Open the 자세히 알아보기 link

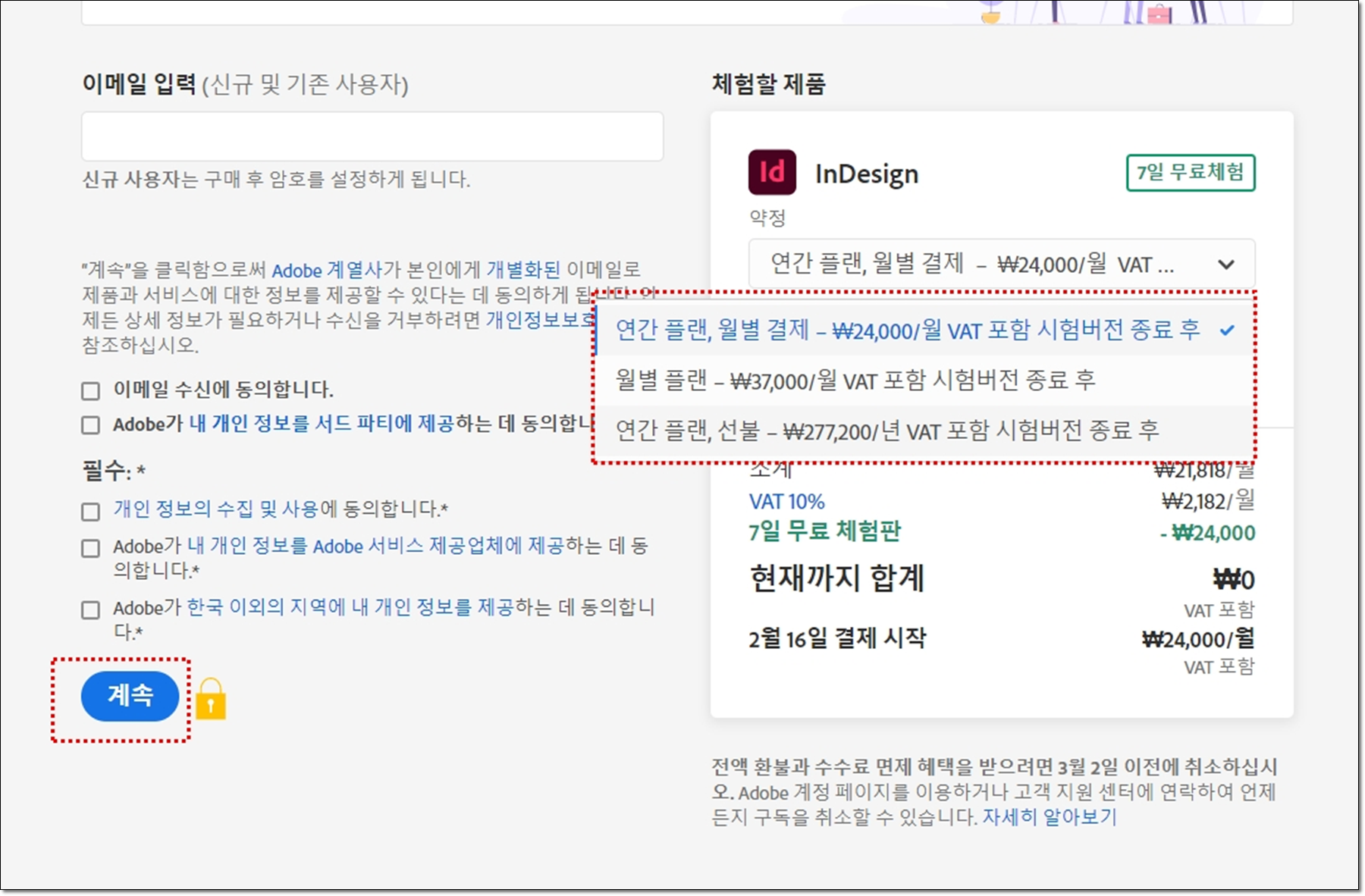tap(1050, 817)
